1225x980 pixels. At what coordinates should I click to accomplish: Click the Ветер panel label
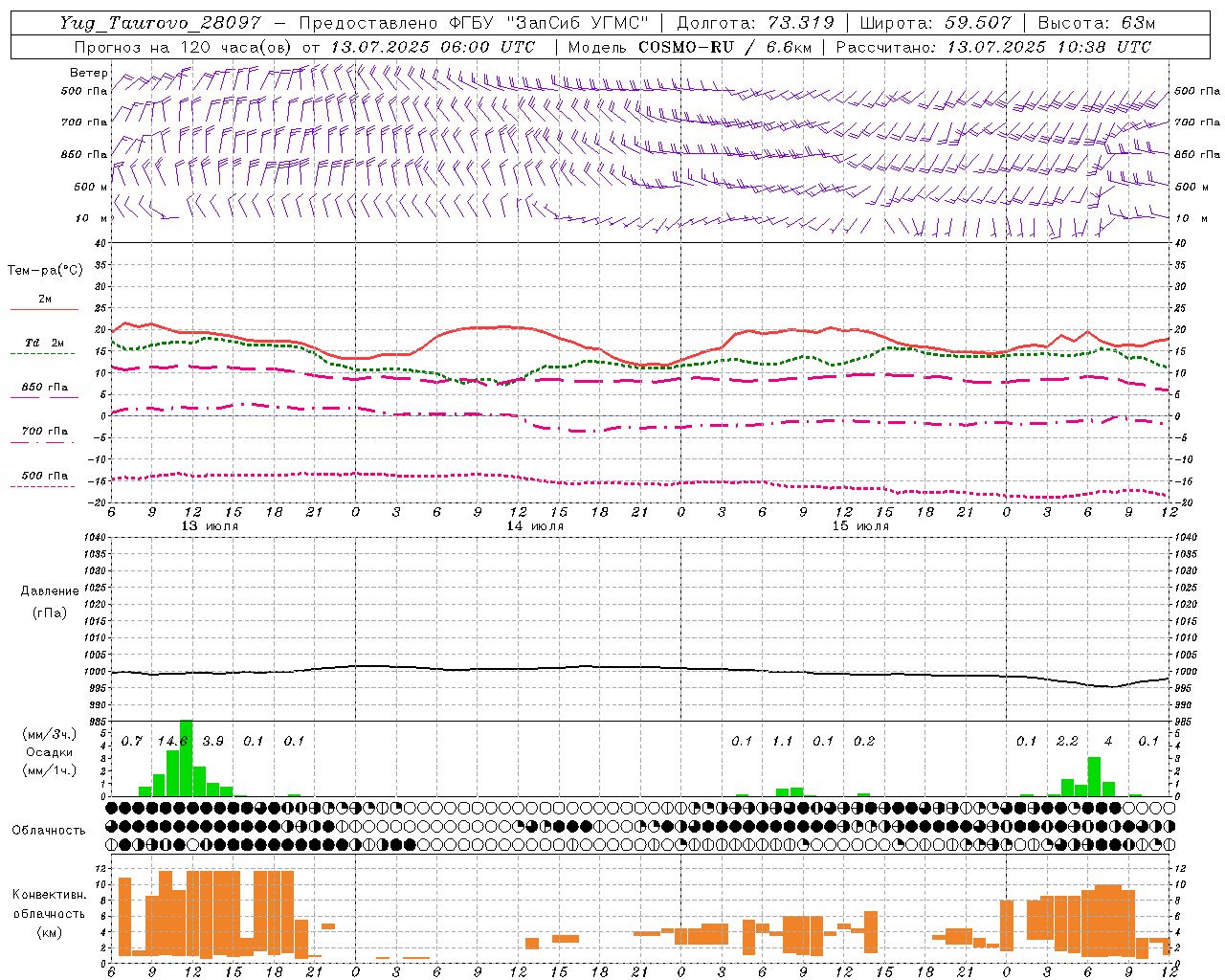point(88,73)
